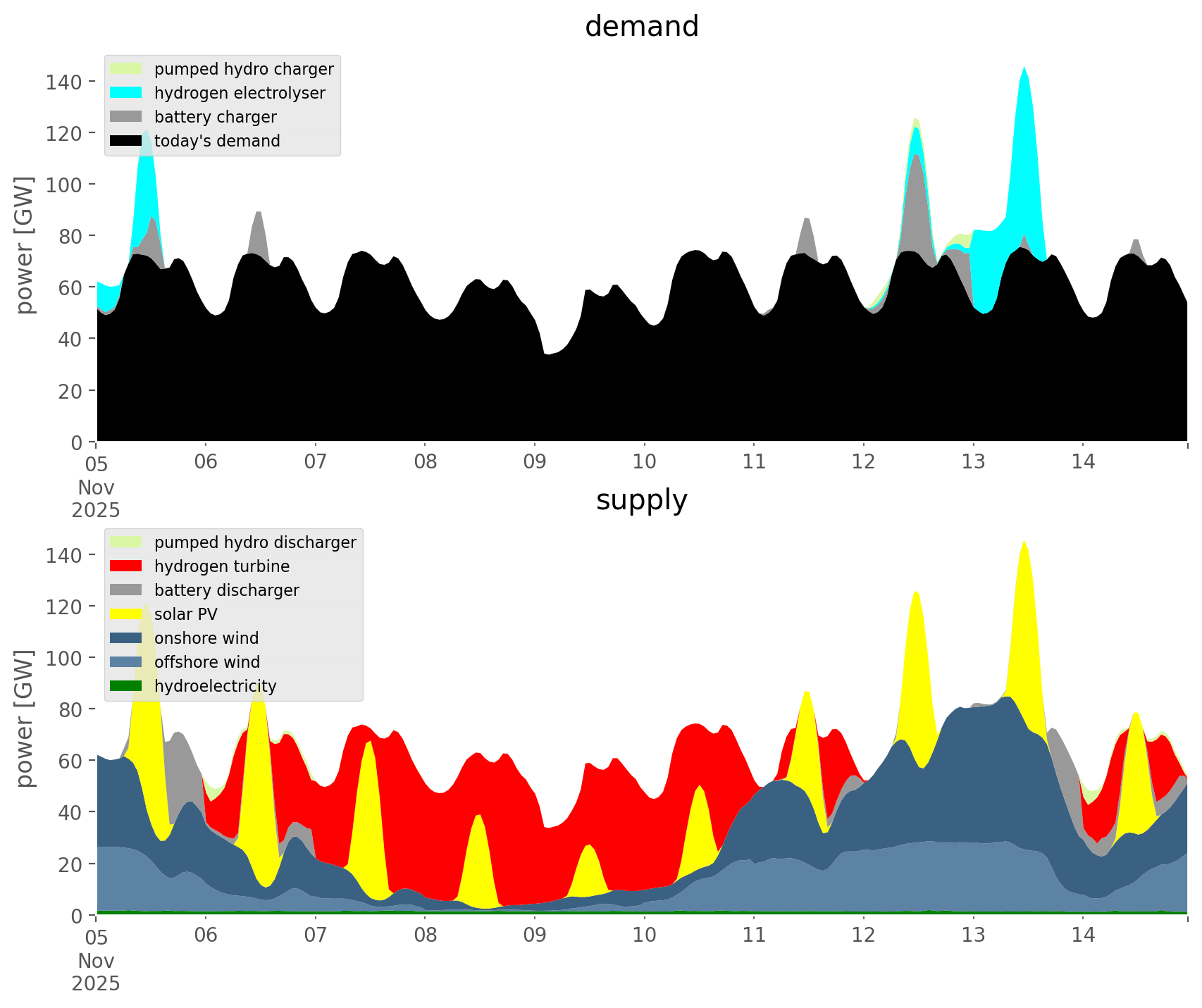Click the onshore wind legend swatch
The image size is (1202, 1008).
pos(126,638)
